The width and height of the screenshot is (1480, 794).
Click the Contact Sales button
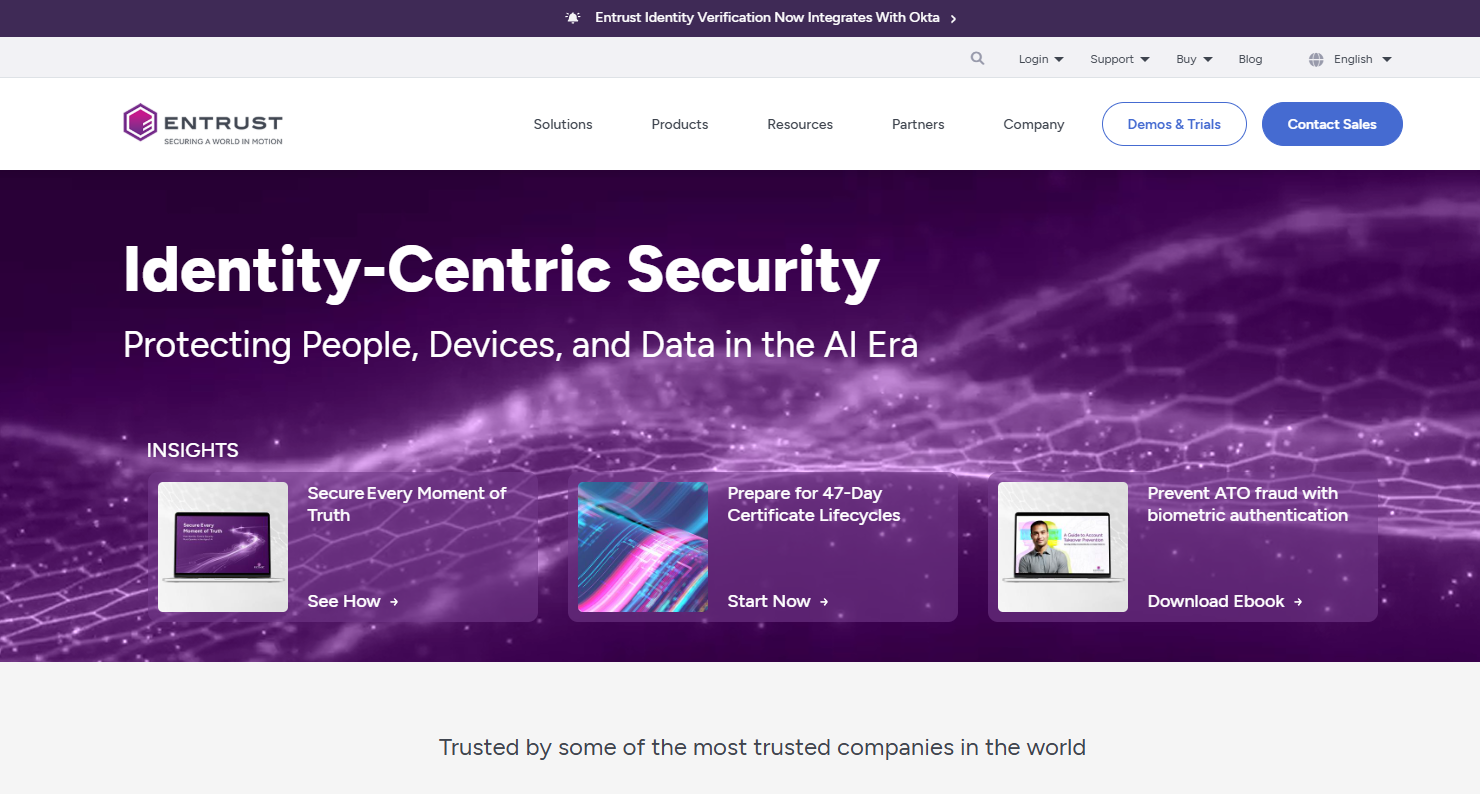(x=1332, y=124)
